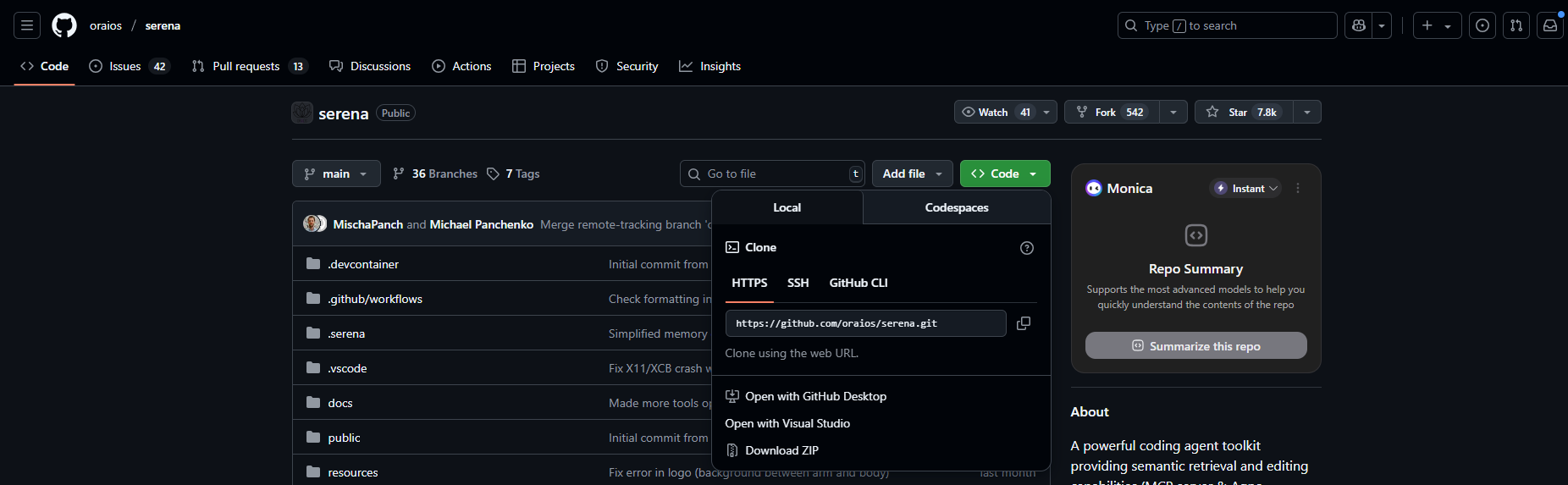Click the serena repository avatar image
This screenshot has width=1568, height=485.
tap(302, 113)
